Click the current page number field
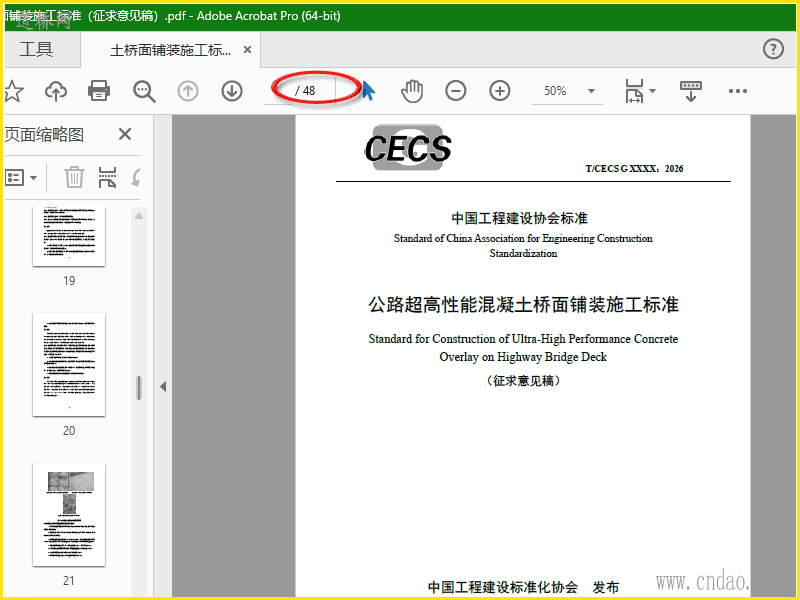Viewport: 800px width, 600px height. [x=278, y=91]
